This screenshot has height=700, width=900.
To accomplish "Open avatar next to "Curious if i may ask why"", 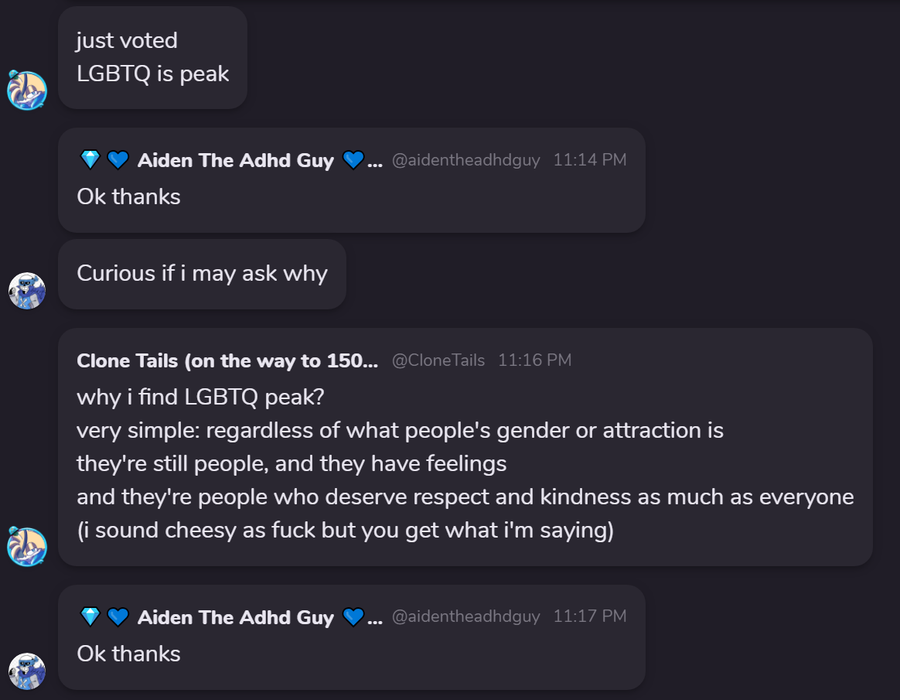I will tap(27, 290).
